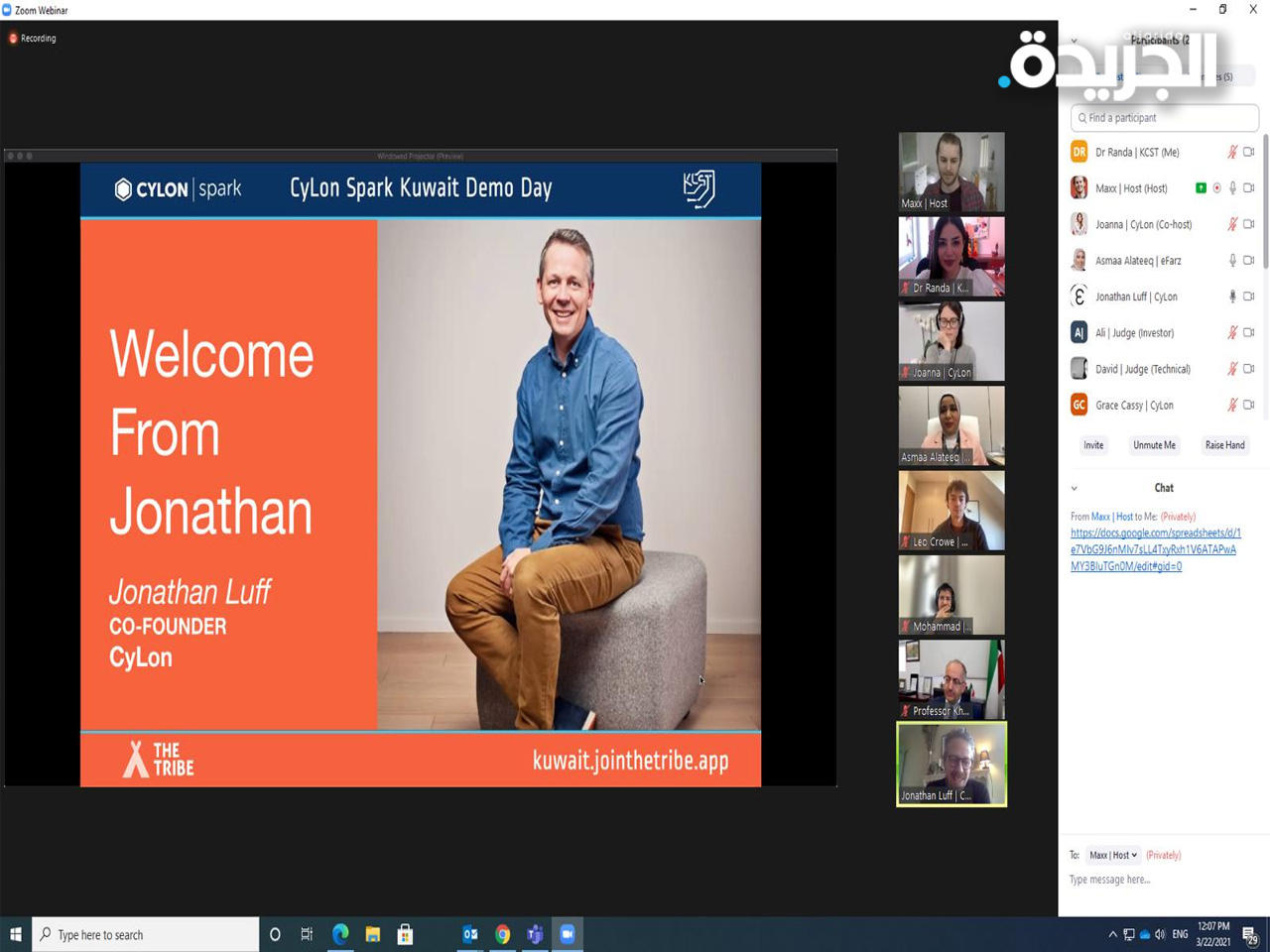
Task: Toggle muted mic of David | Judge (Technical)
Action: 1232,369
